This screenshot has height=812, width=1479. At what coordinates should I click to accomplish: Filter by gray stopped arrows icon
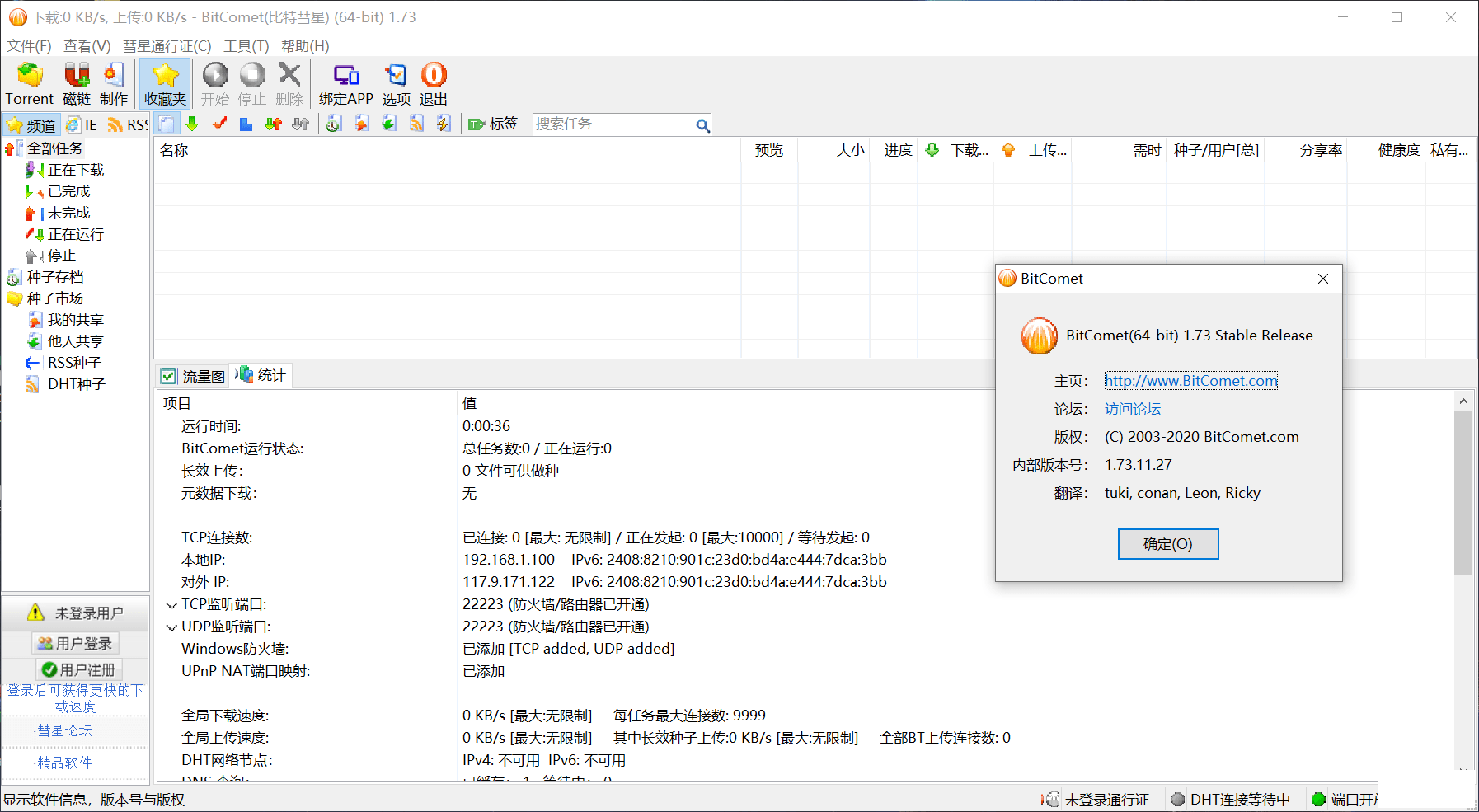[x=301, y=124]
